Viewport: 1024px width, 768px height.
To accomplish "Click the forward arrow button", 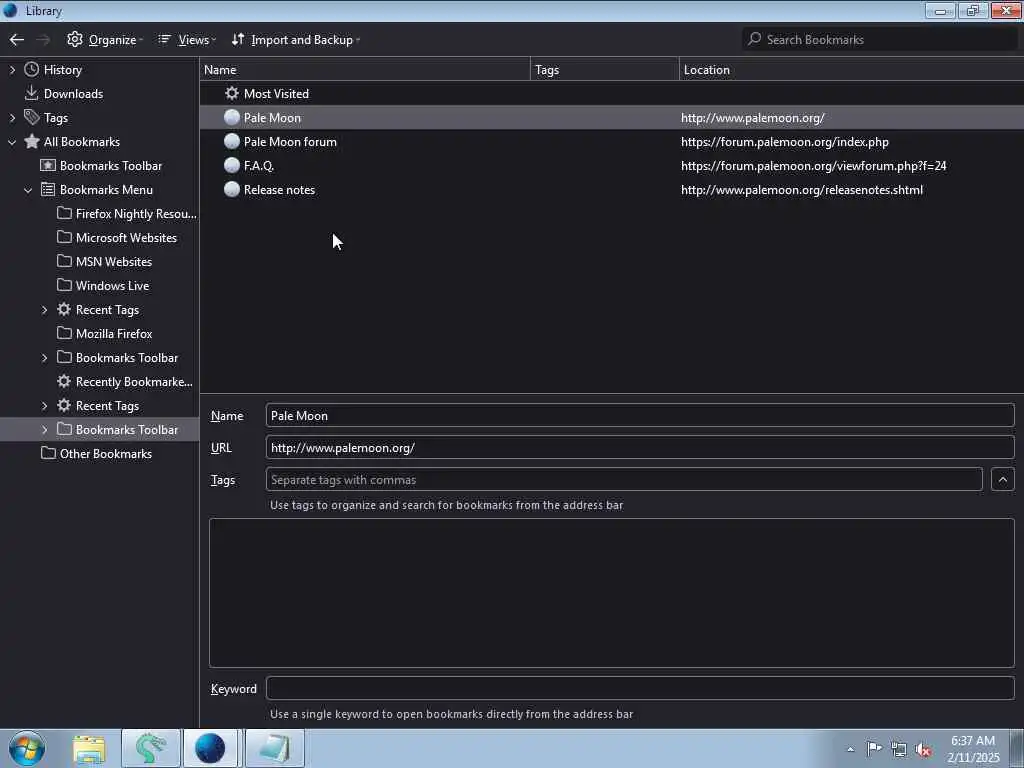I will click(x=43, y=40).
